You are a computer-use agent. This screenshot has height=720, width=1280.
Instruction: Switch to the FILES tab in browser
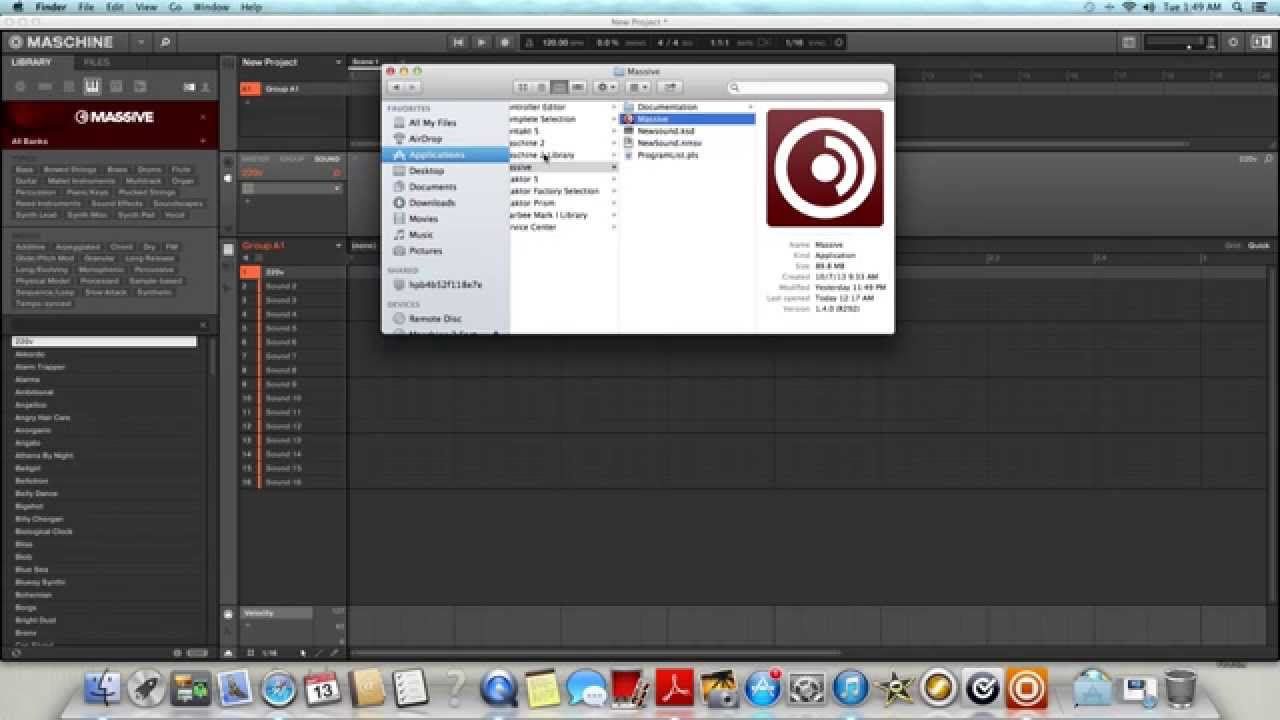click(97, 62)
